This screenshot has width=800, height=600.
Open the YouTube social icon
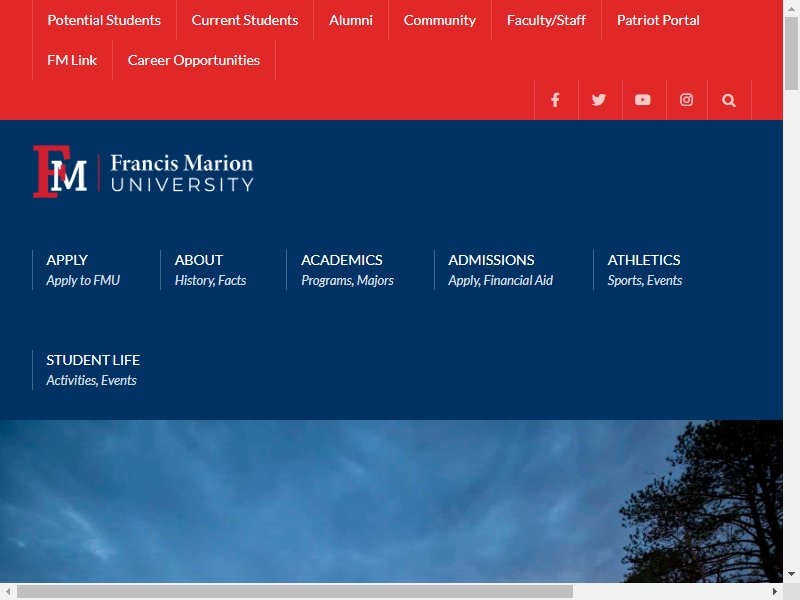point(643,100)
